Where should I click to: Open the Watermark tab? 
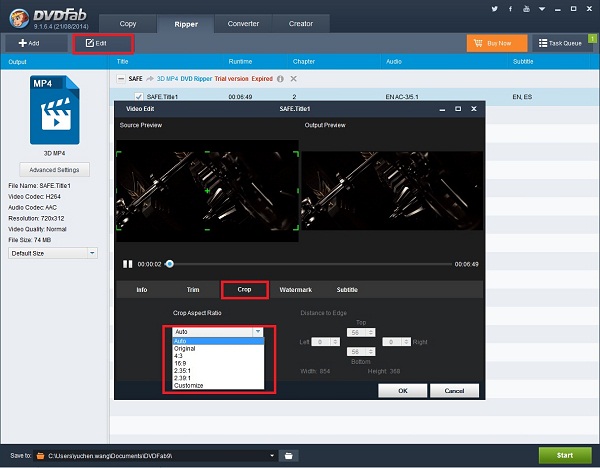click(x=295, y=290)
